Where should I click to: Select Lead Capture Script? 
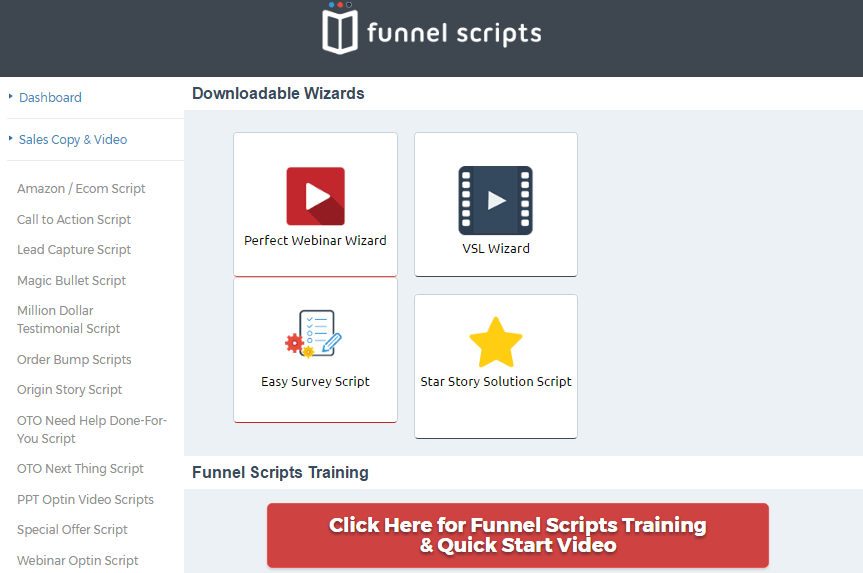point(74,250)
